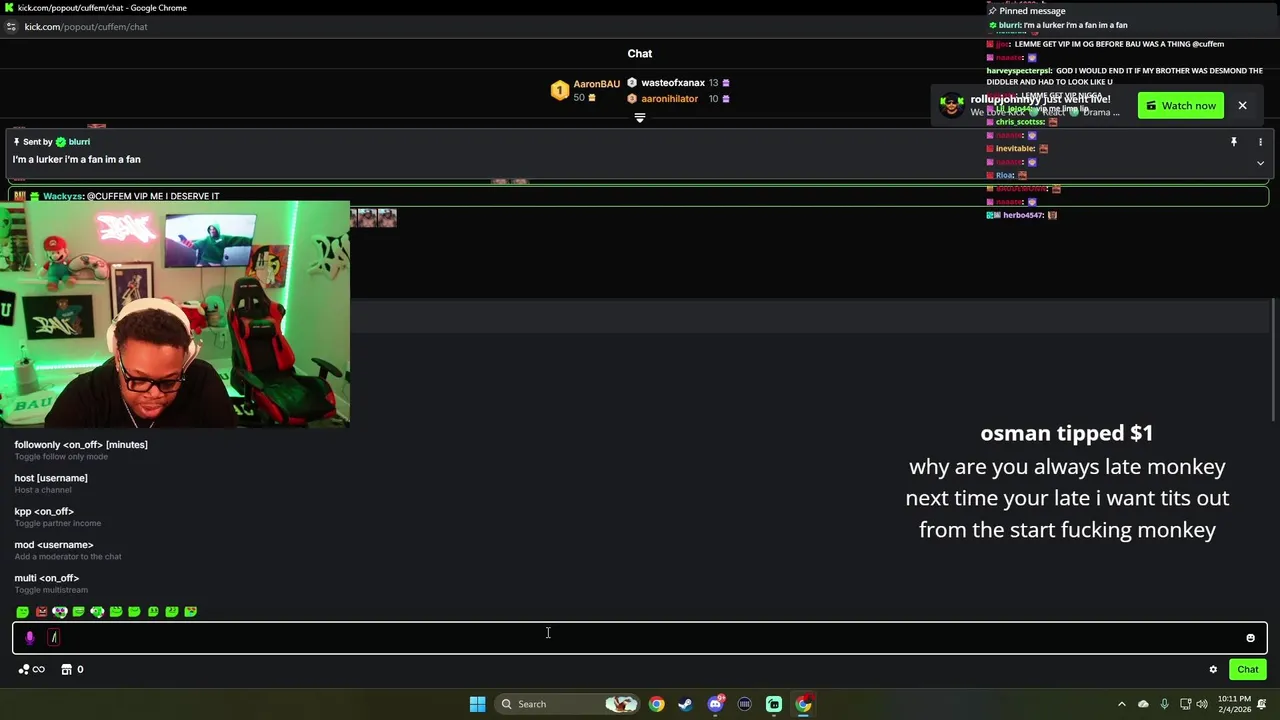The height and width of the screenshot is (720, 1280).
Task: Click the taskbar microphone tray icon
Action: (1164, 704)
